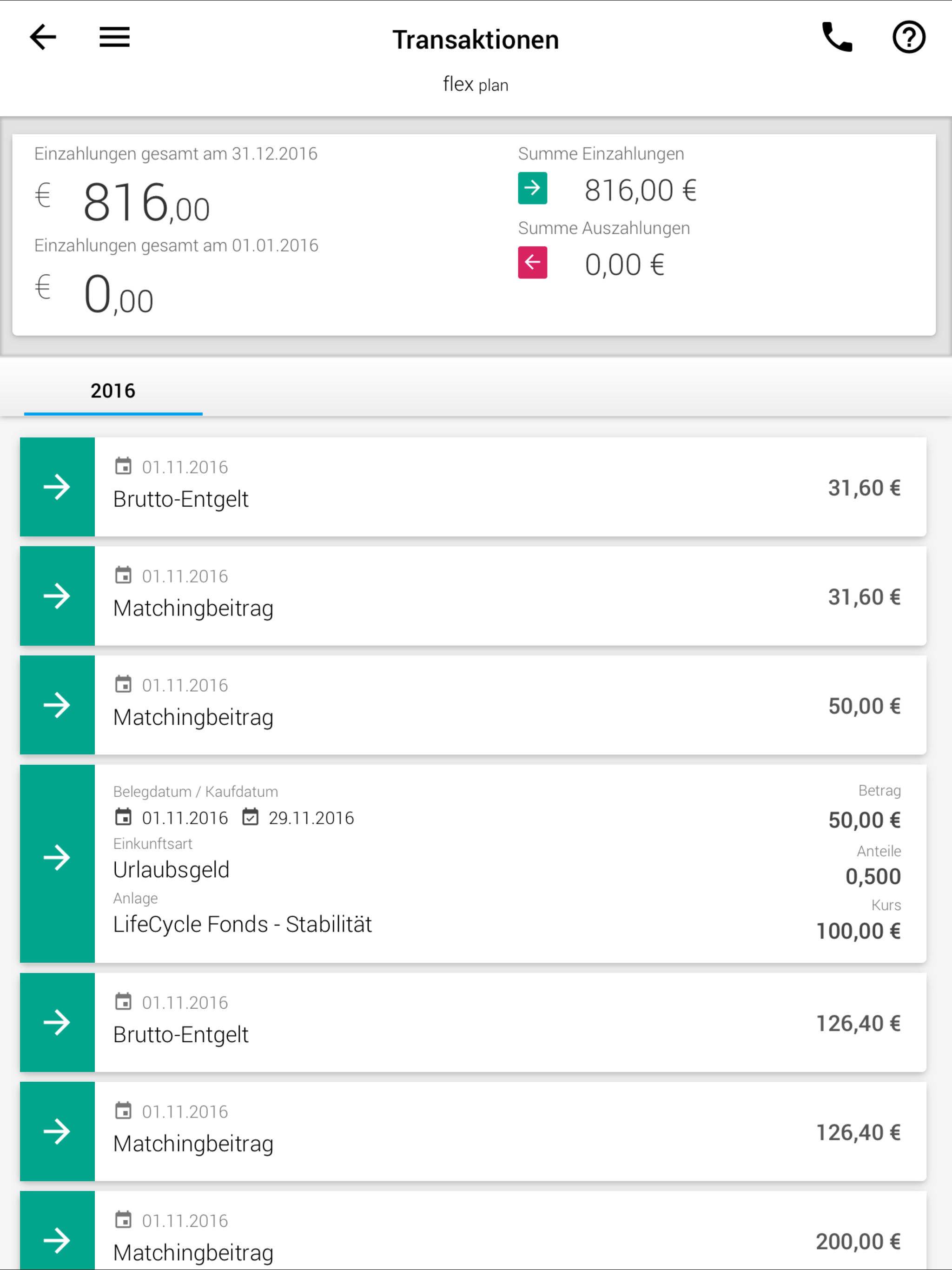The height and width of the screenshot is (1270, 952).
Task: Click green arrow of Matchingbeitrag 50,00 € row
Action: click(x=58, y=705)
